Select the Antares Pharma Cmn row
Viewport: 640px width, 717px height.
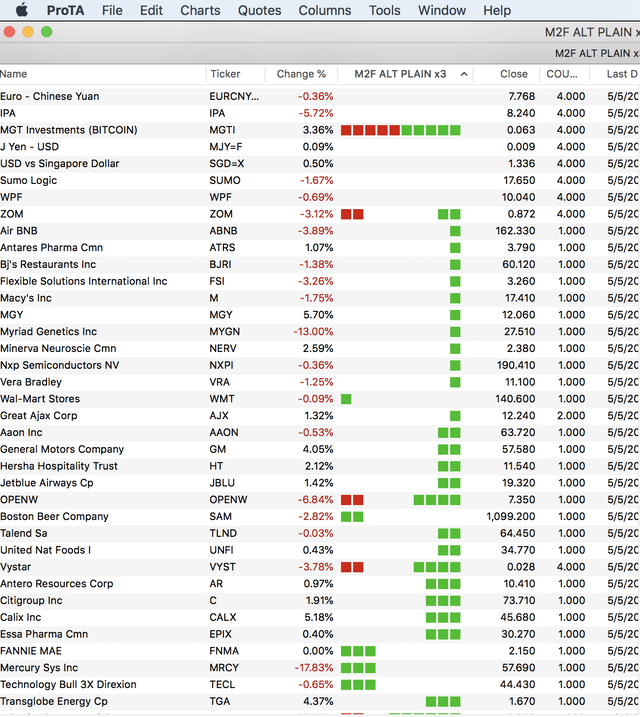[x=320, y=248]
